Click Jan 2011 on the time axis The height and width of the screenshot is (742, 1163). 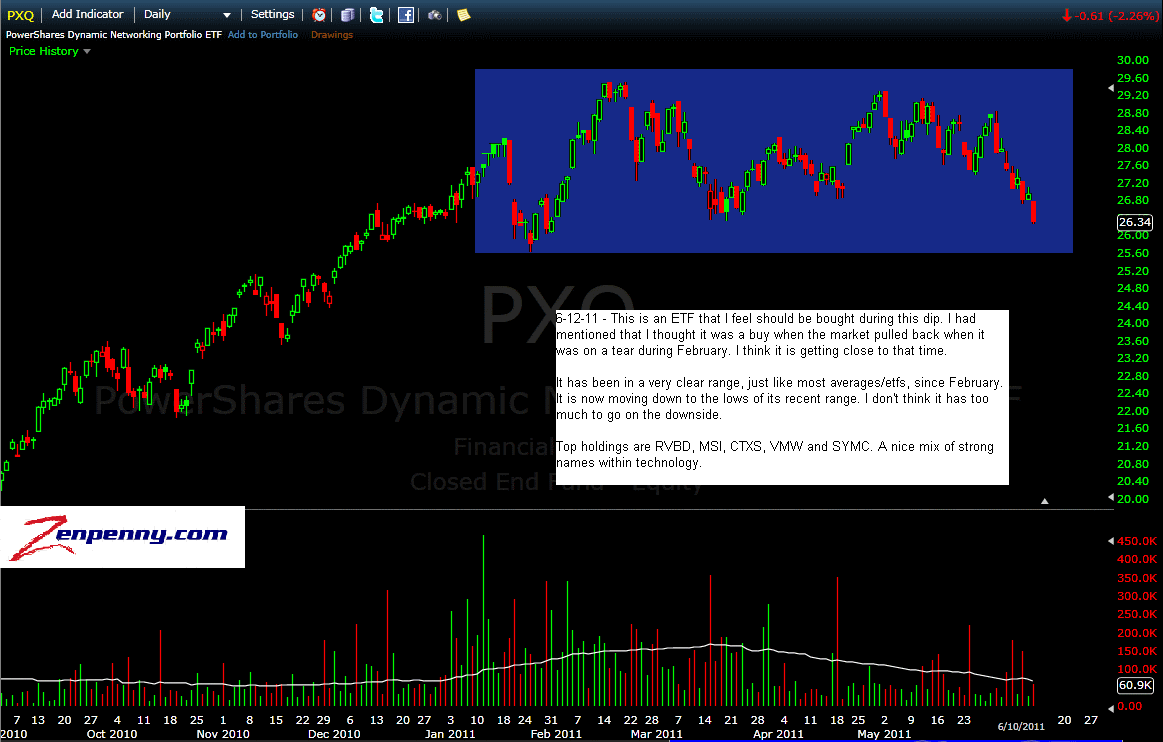tap(449, 734)
